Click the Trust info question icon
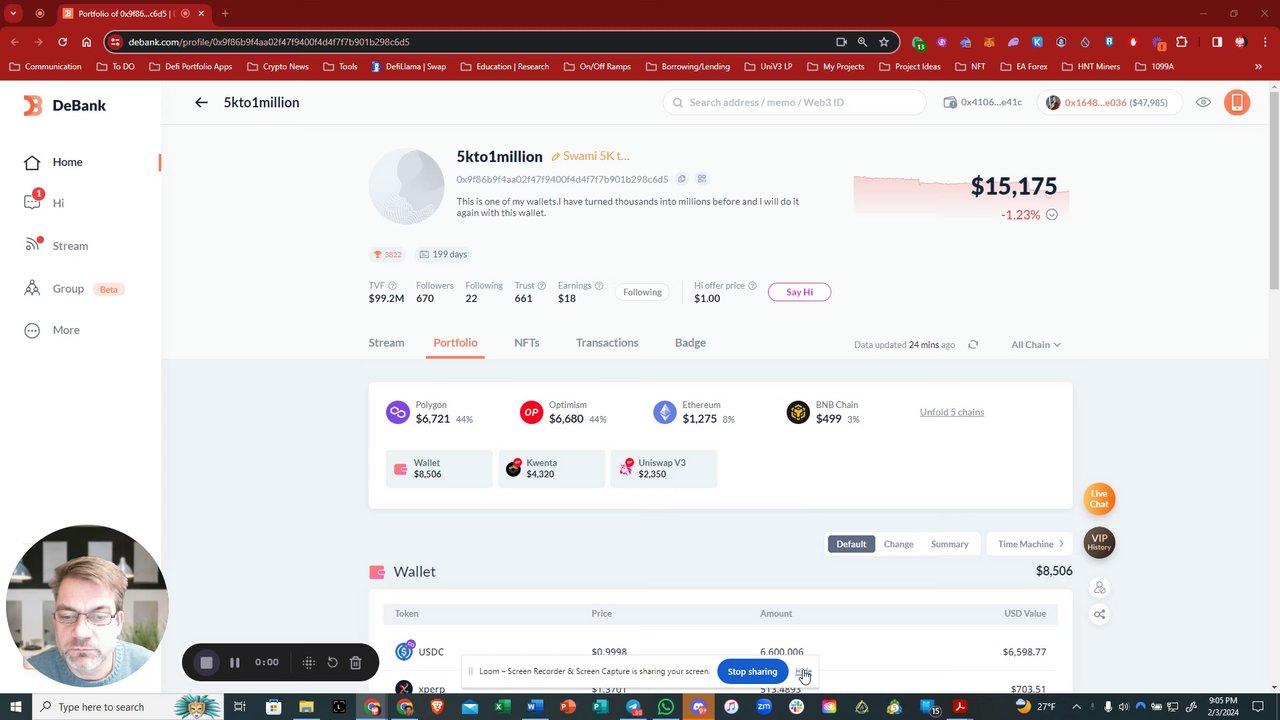This screenshot has height=720, width=1280. 542,286
